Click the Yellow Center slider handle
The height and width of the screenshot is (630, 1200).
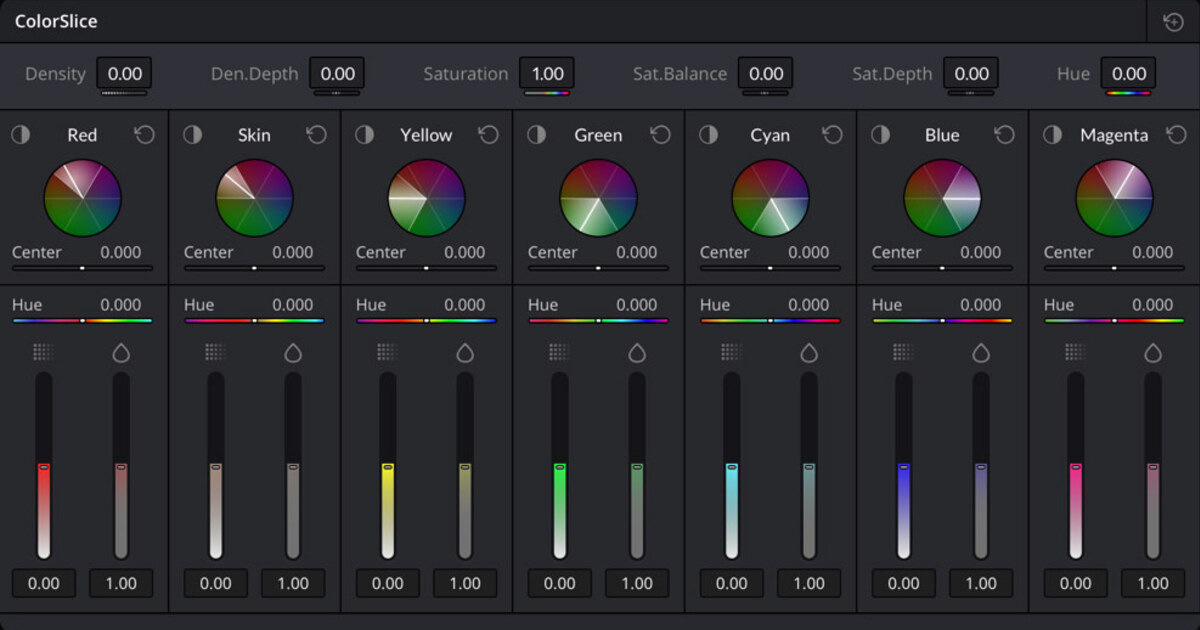[x=426, y=268]
